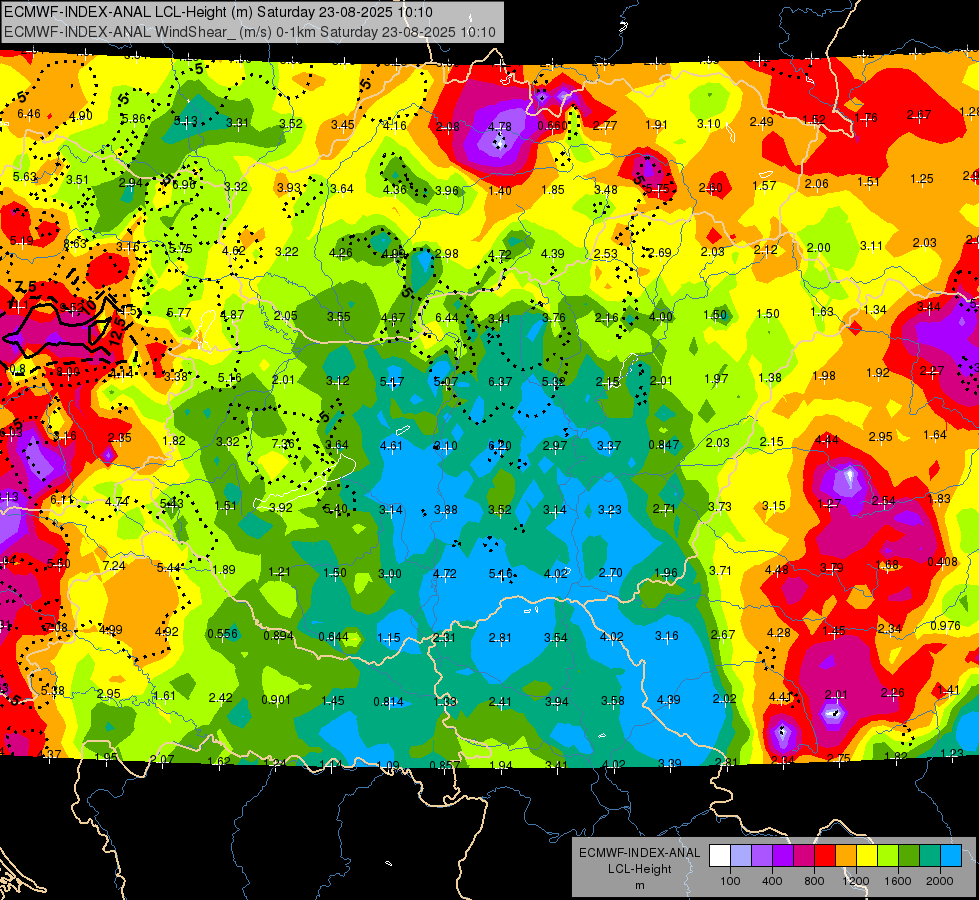
Task: Click the legend unit label 'm'
Action: click(640, 885)
